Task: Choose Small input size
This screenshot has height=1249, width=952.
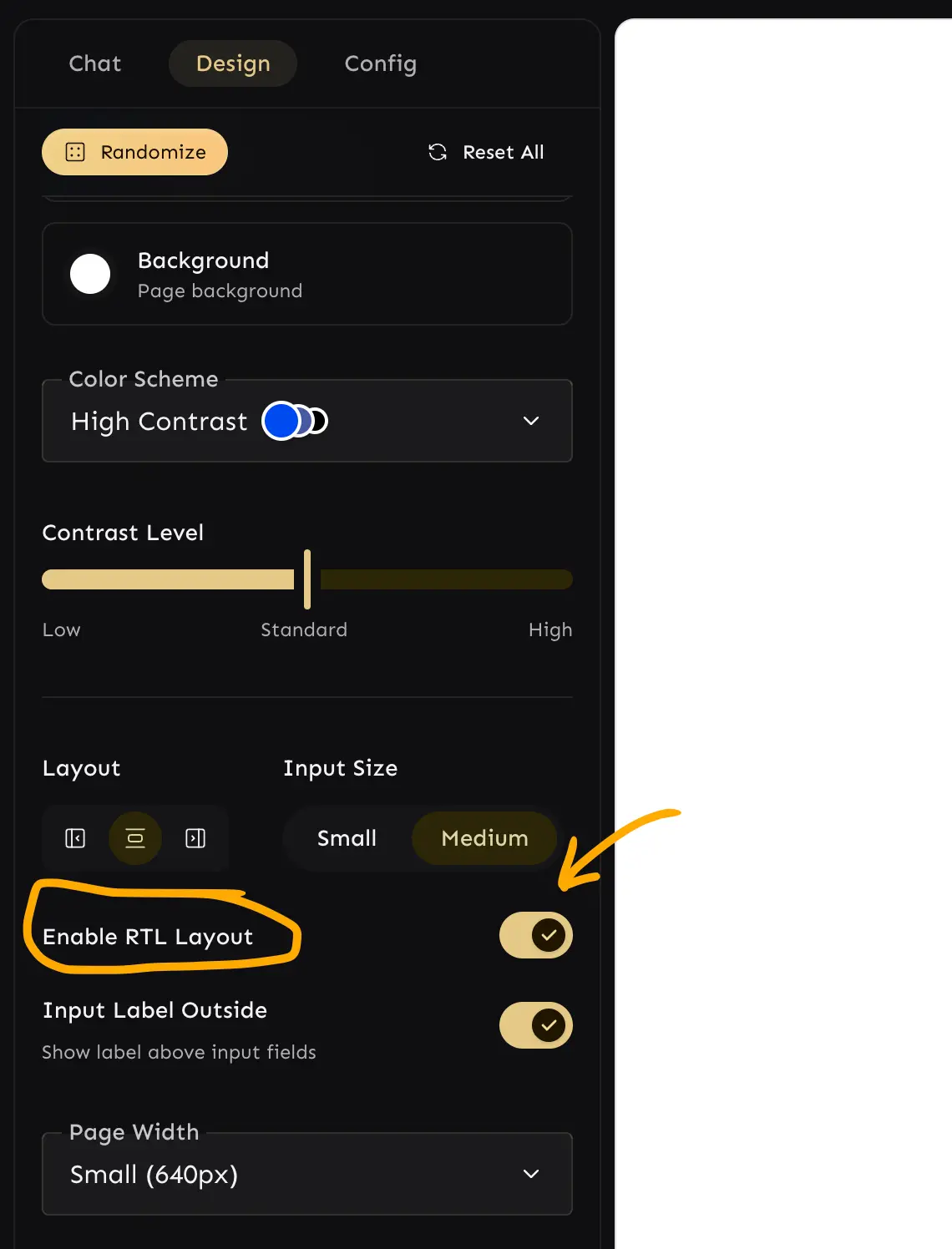Action: point(347,838)
